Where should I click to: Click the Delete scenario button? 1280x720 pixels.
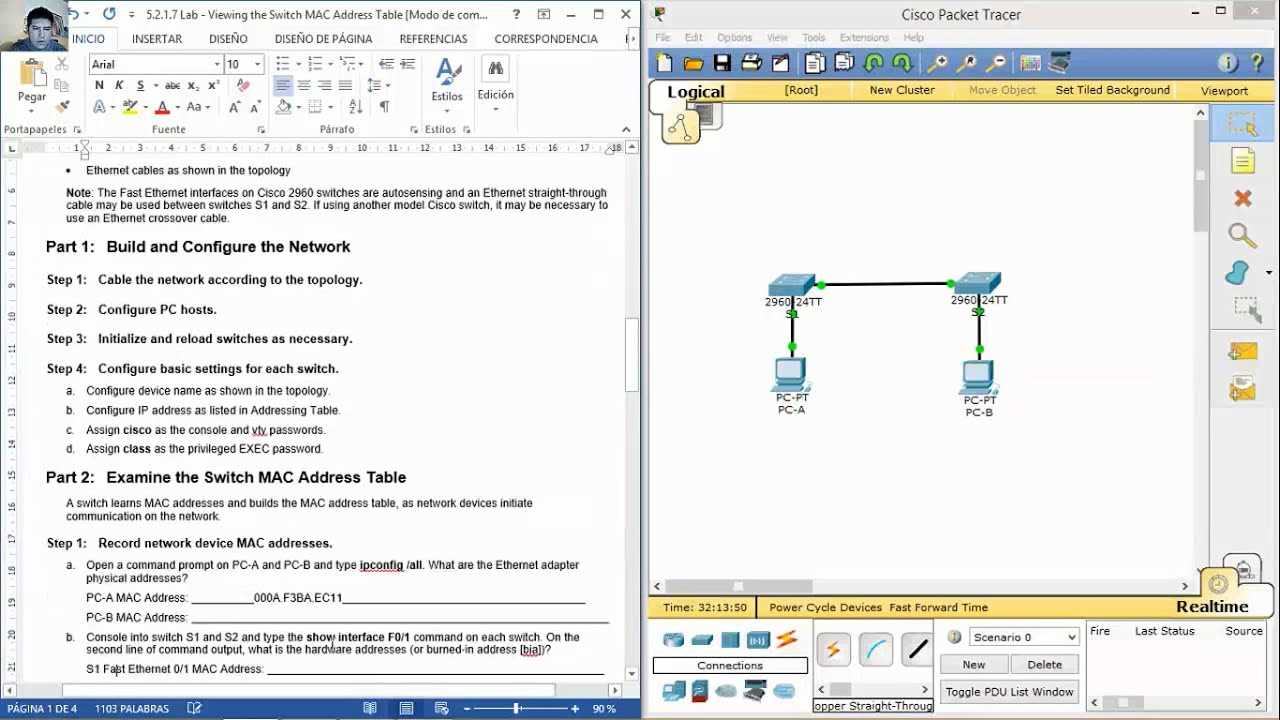(1044, 664)
